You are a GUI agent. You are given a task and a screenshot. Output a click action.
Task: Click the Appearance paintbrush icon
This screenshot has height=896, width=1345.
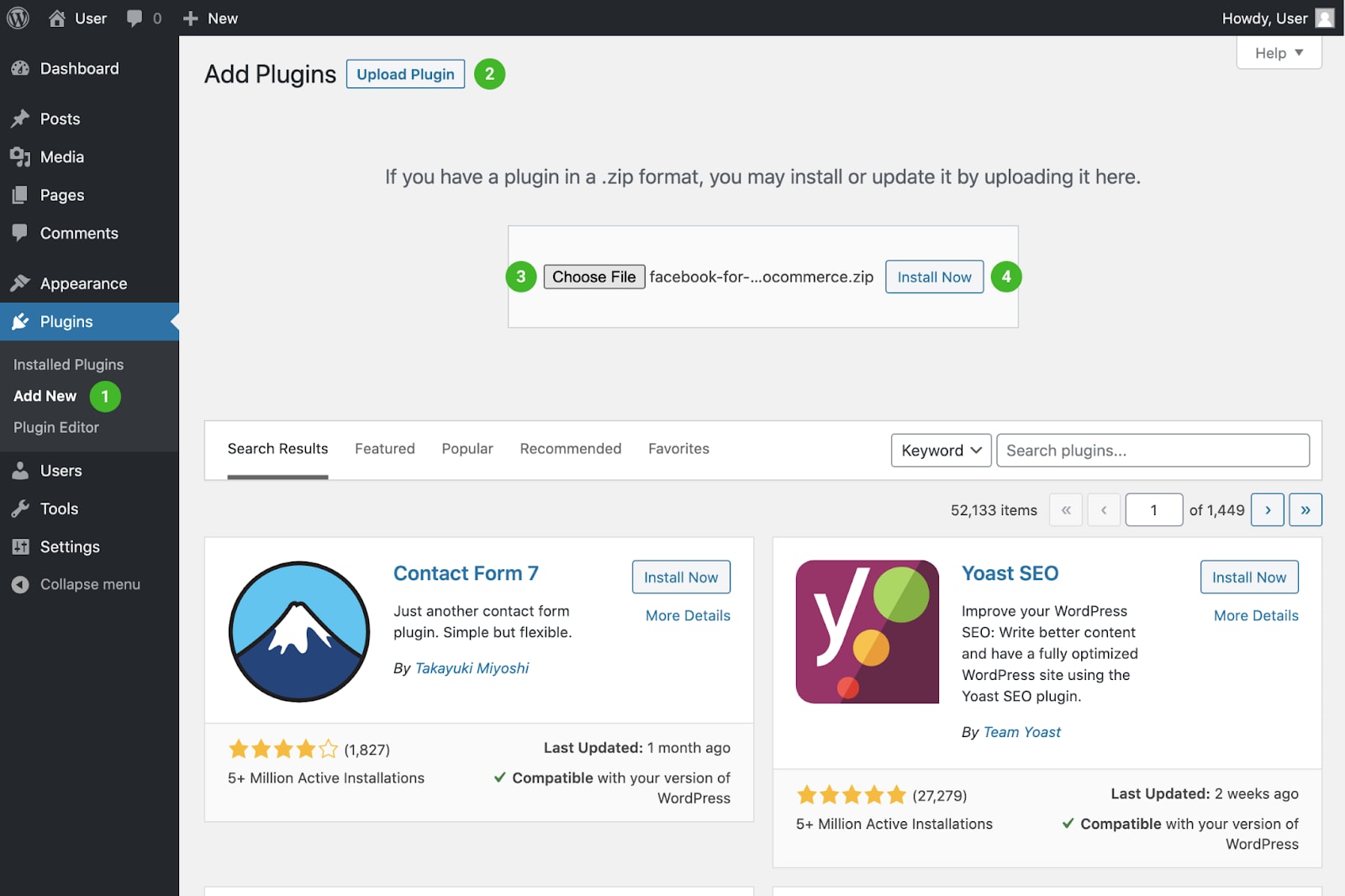coord(20,283)
